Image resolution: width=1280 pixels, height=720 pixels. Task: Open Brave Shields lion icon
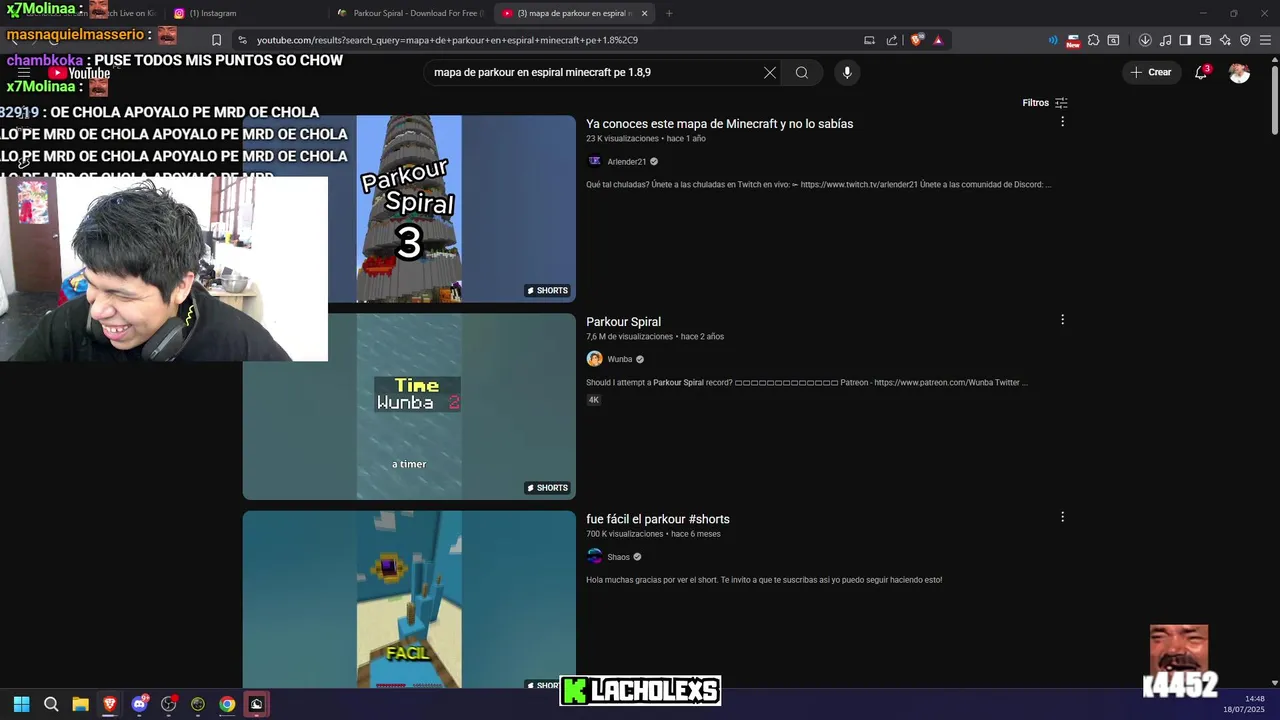(x=916, y=40)
